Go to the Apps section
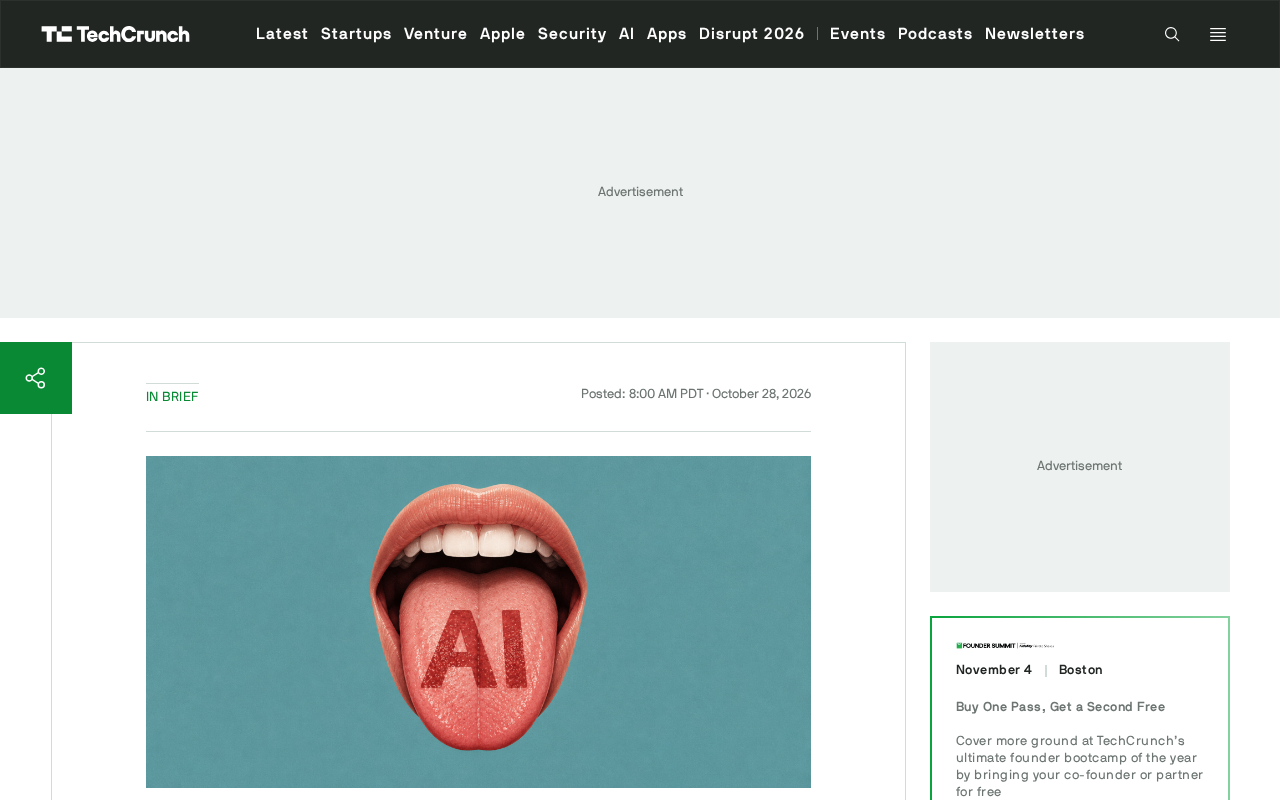This screenshot has height=800, width=1280. (x=667, y=34)
